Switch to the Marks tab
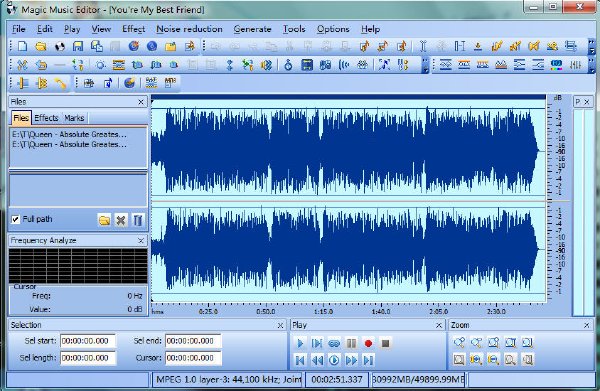This screenshot has height=391, width=600. point(74,118)
